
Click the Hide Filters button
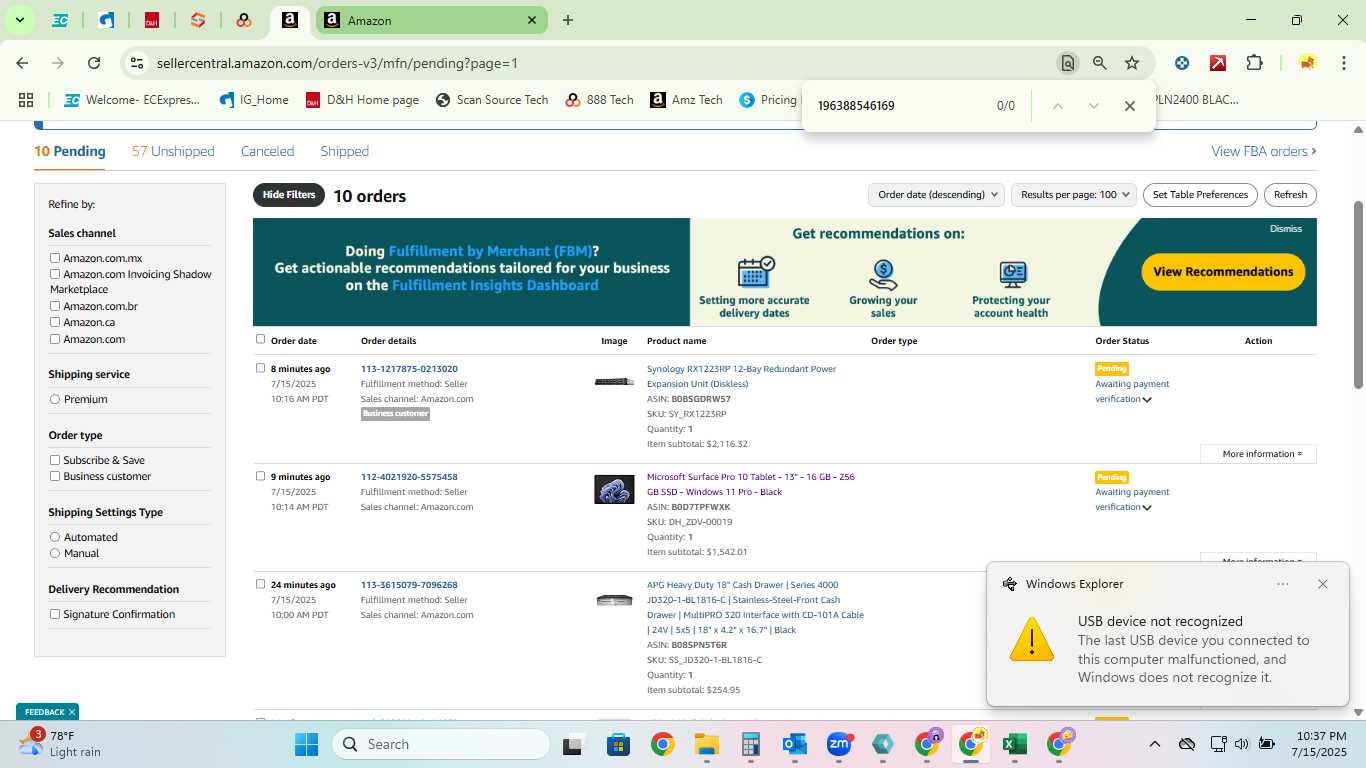point(289,195)
